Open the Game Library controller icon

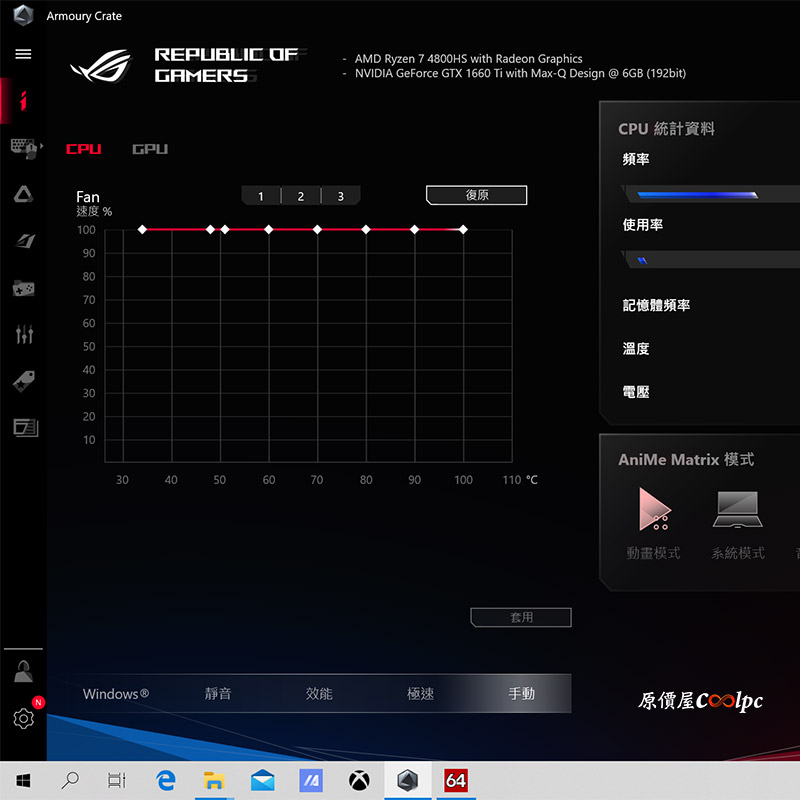point(23,288)
